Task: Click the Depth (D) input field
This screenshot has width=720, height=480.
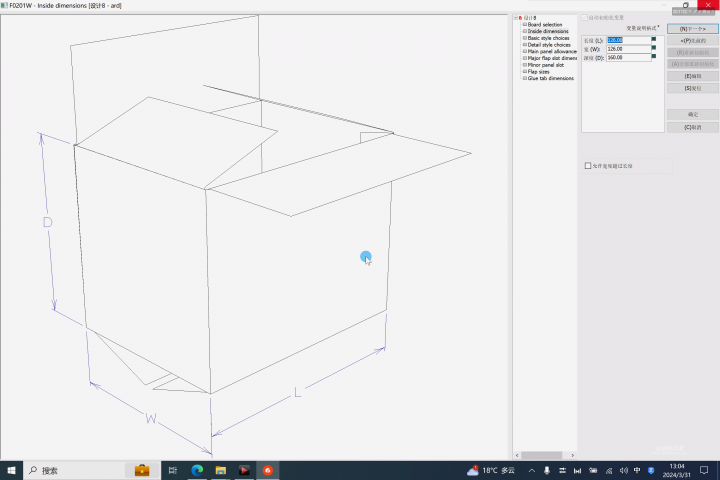Action: pyautogui.click(x=628, y=57)
